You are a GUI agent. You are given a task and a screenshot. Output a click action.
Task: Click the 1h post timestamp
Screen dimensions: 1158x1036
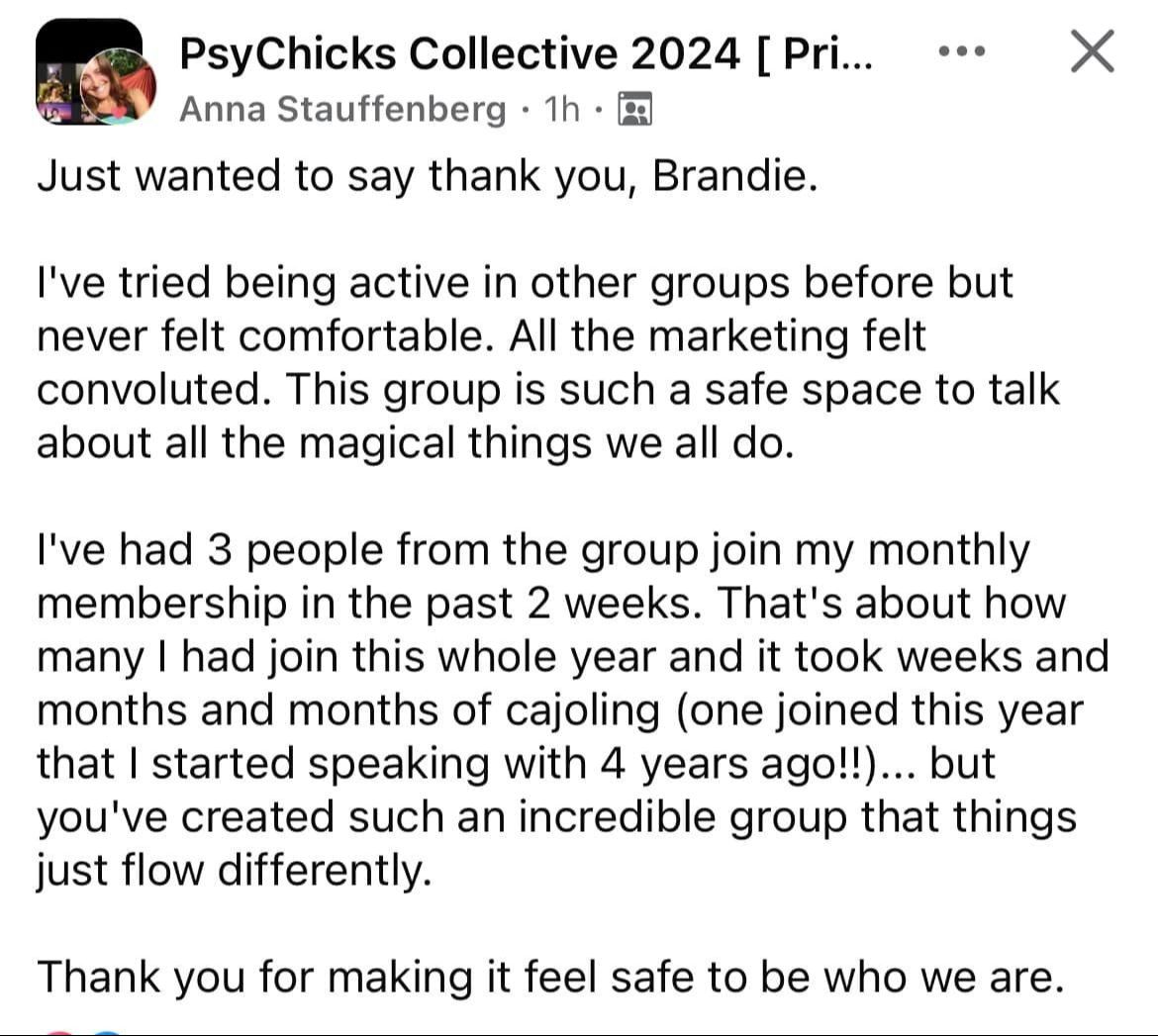(x=562, y=109)
